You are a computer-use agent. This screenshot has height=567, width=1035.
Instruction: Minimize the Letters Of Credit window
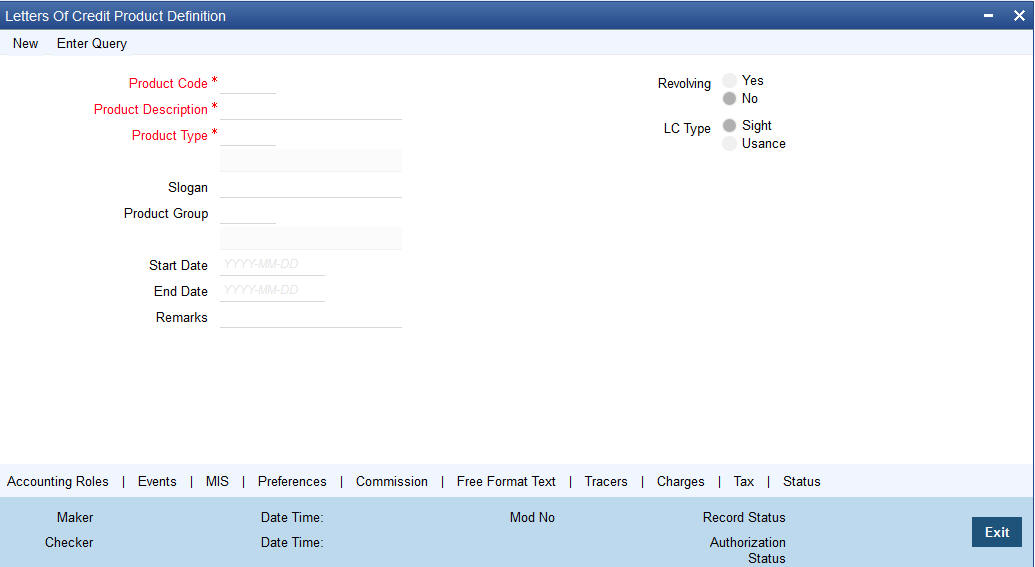pyautogui.click(x=988, y=16)
